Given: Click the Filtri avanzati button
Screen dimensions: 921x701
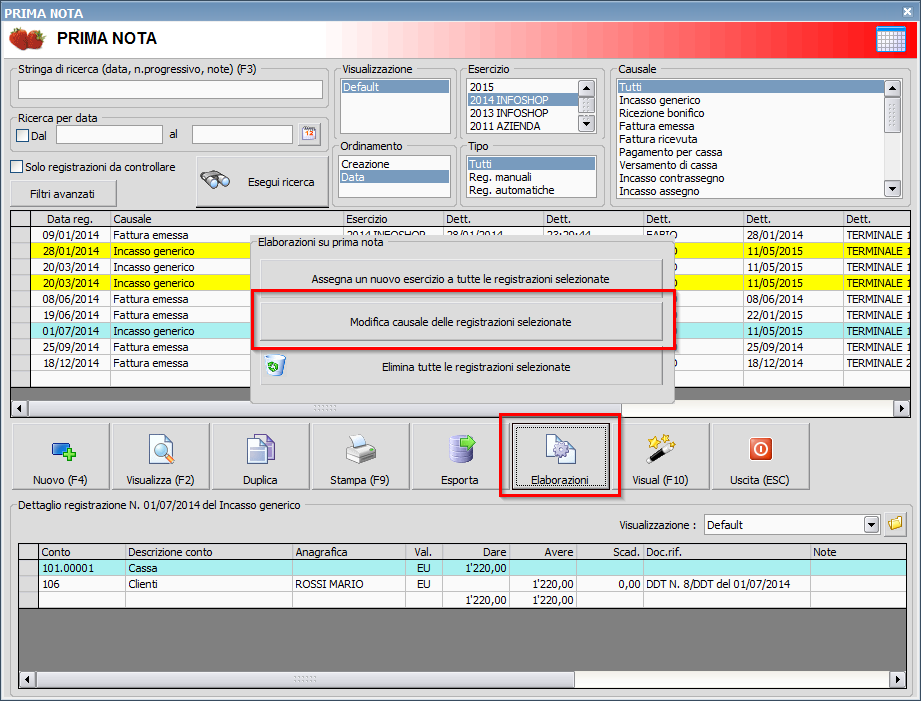Looking at the screenshot, I should (x=63, y=194).
